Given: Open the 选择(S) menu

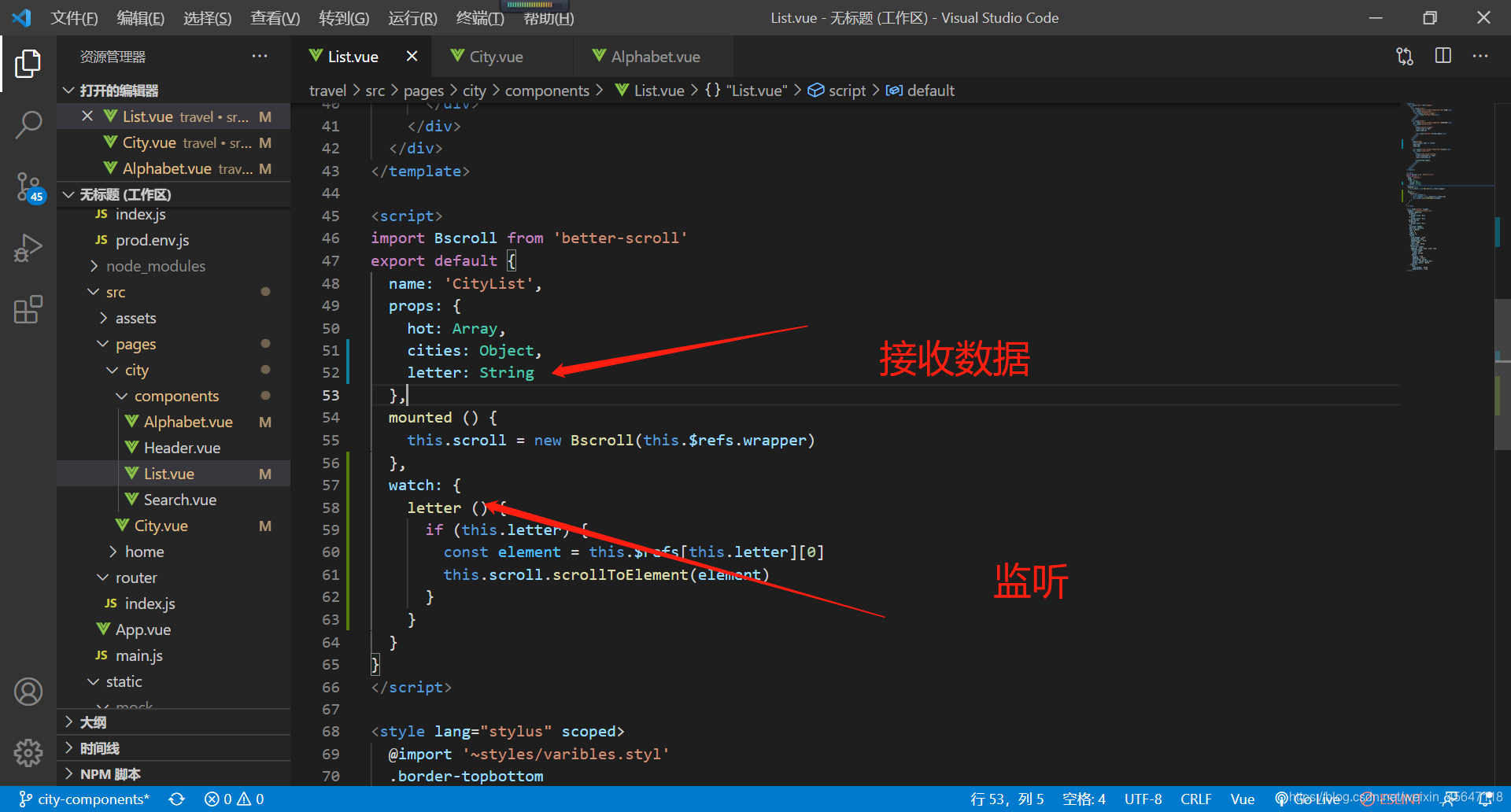Looking at the screenshot, I should [x=208, y=18].
